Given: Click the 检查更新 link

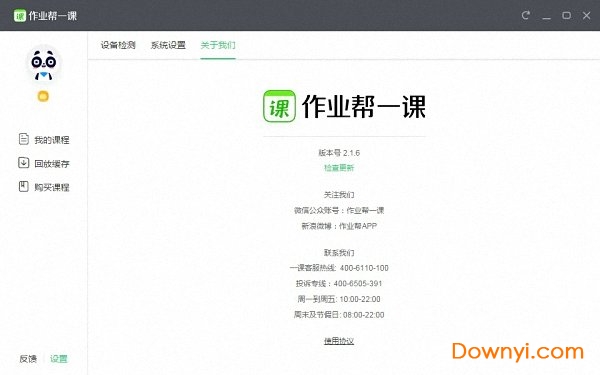Looking at the screenshot, I should [339, 168].
